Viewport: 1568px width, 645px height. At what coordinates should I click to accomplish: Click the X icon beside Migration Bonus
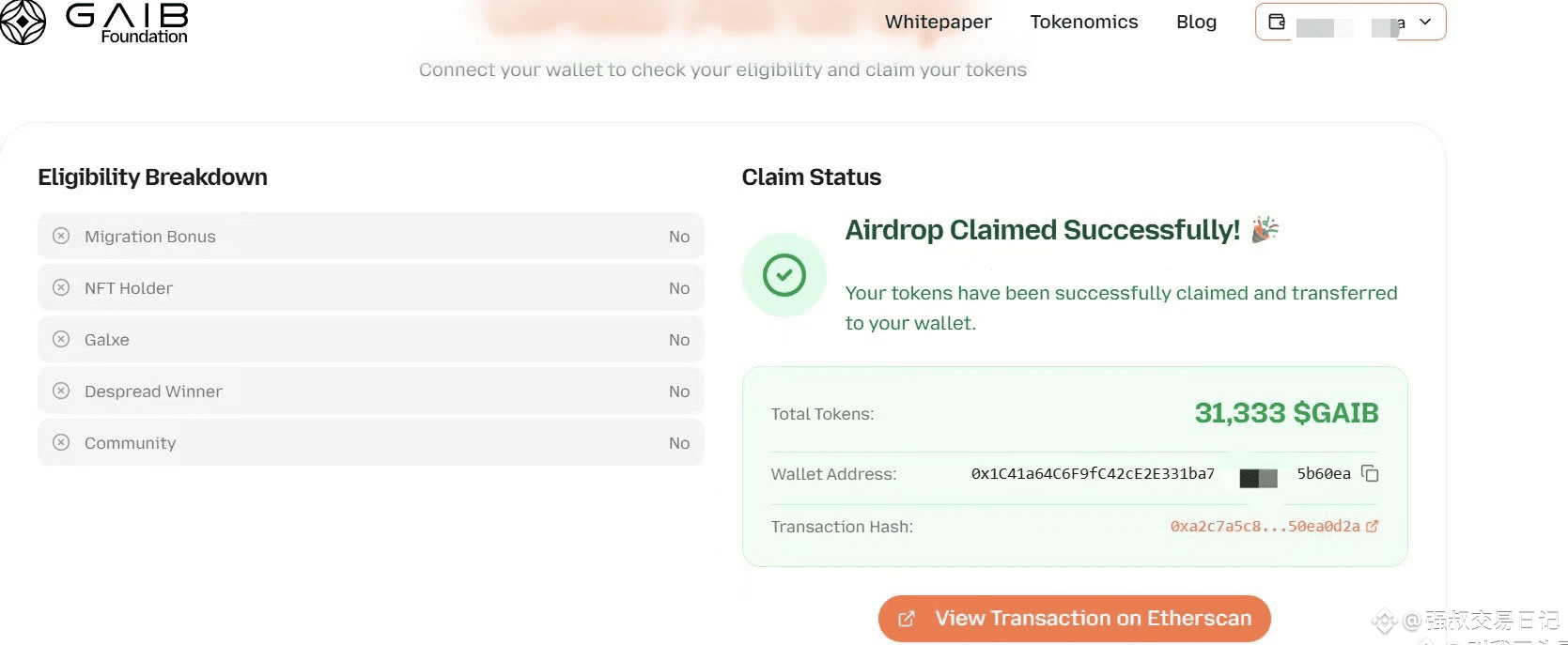(61, 237)
